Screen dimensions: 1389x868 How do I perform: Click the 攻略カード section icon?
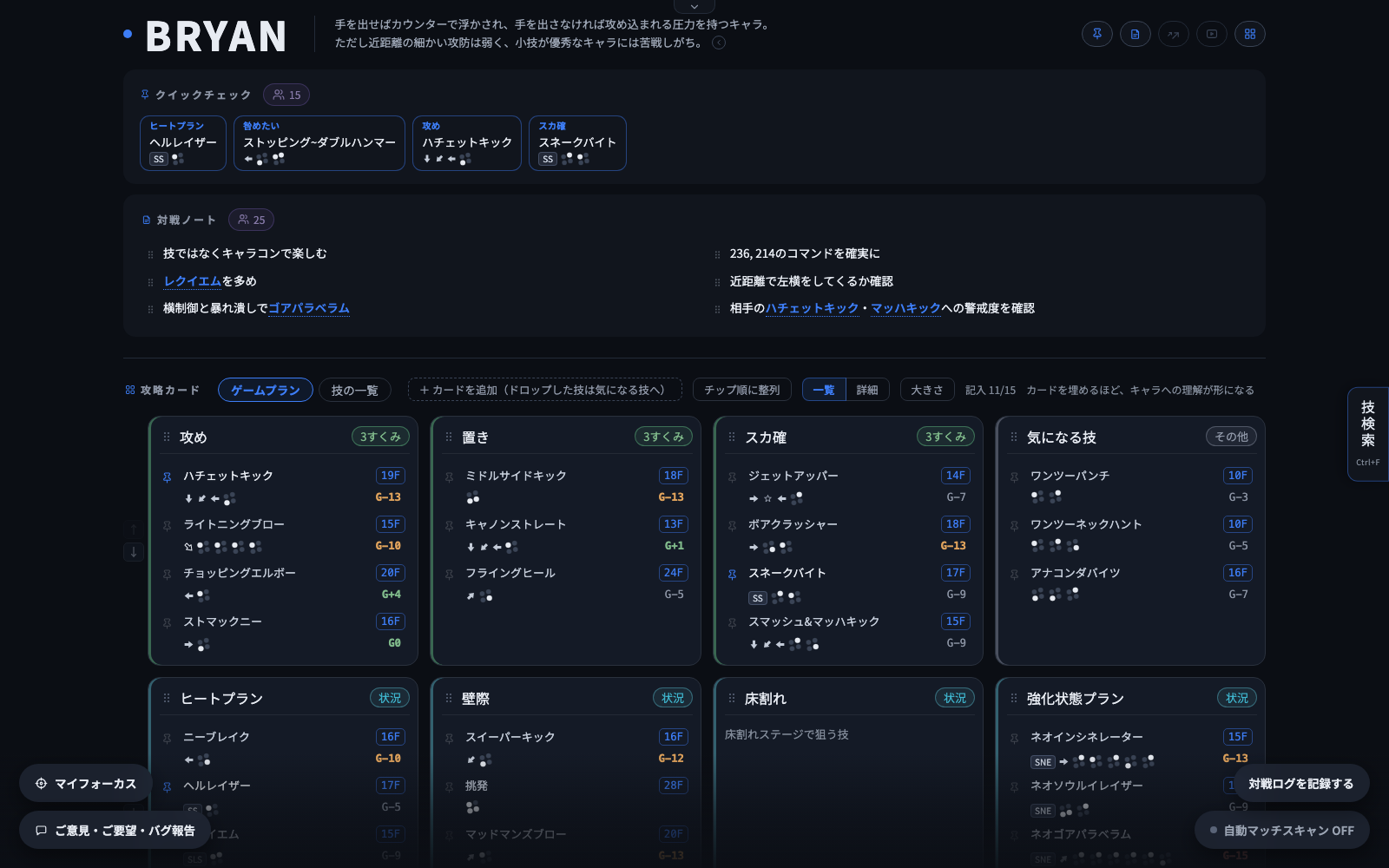[x=130, y=390]
